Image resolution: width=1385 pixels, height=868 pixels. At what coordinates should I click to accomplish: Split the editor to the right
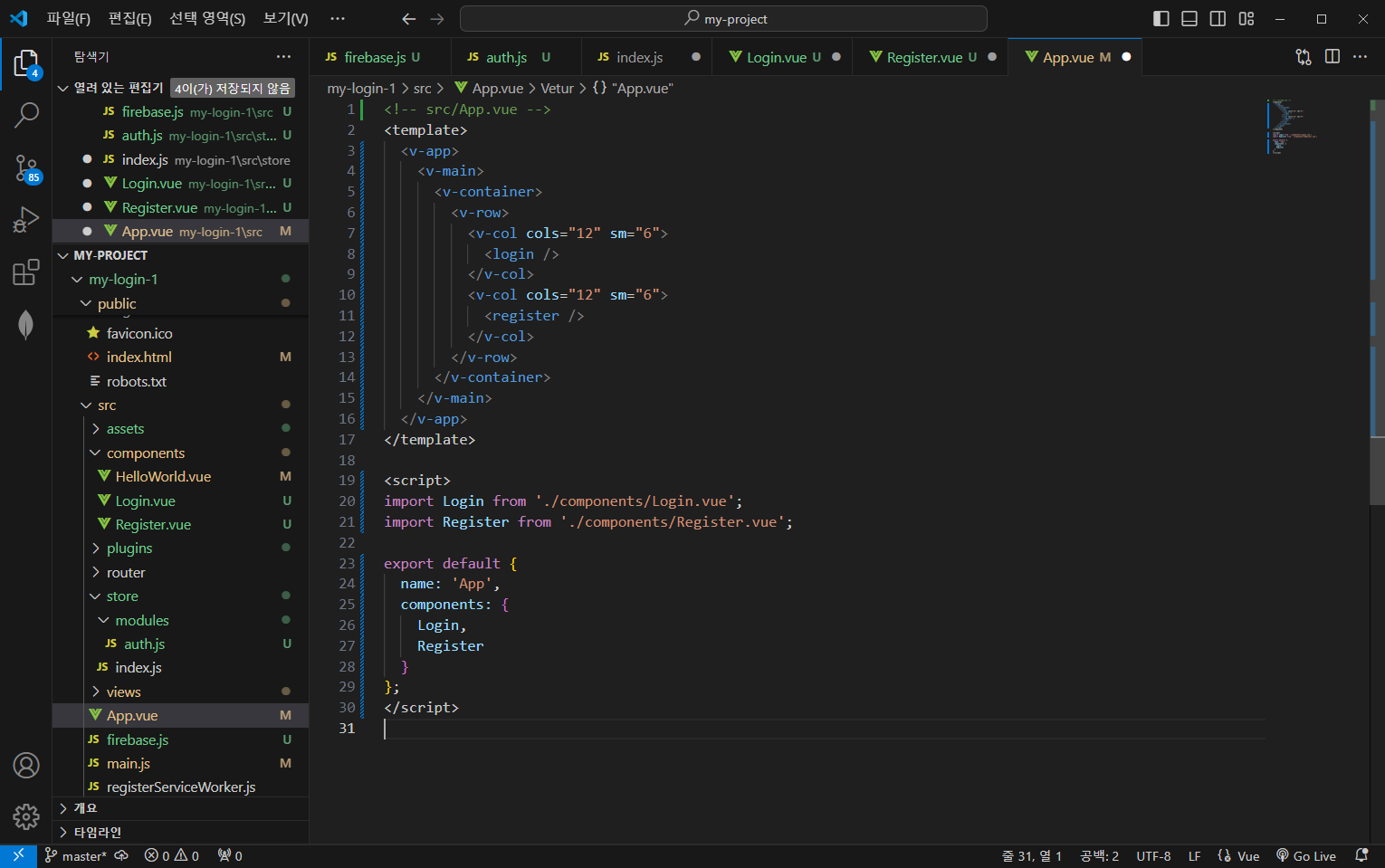[1332, 57]
